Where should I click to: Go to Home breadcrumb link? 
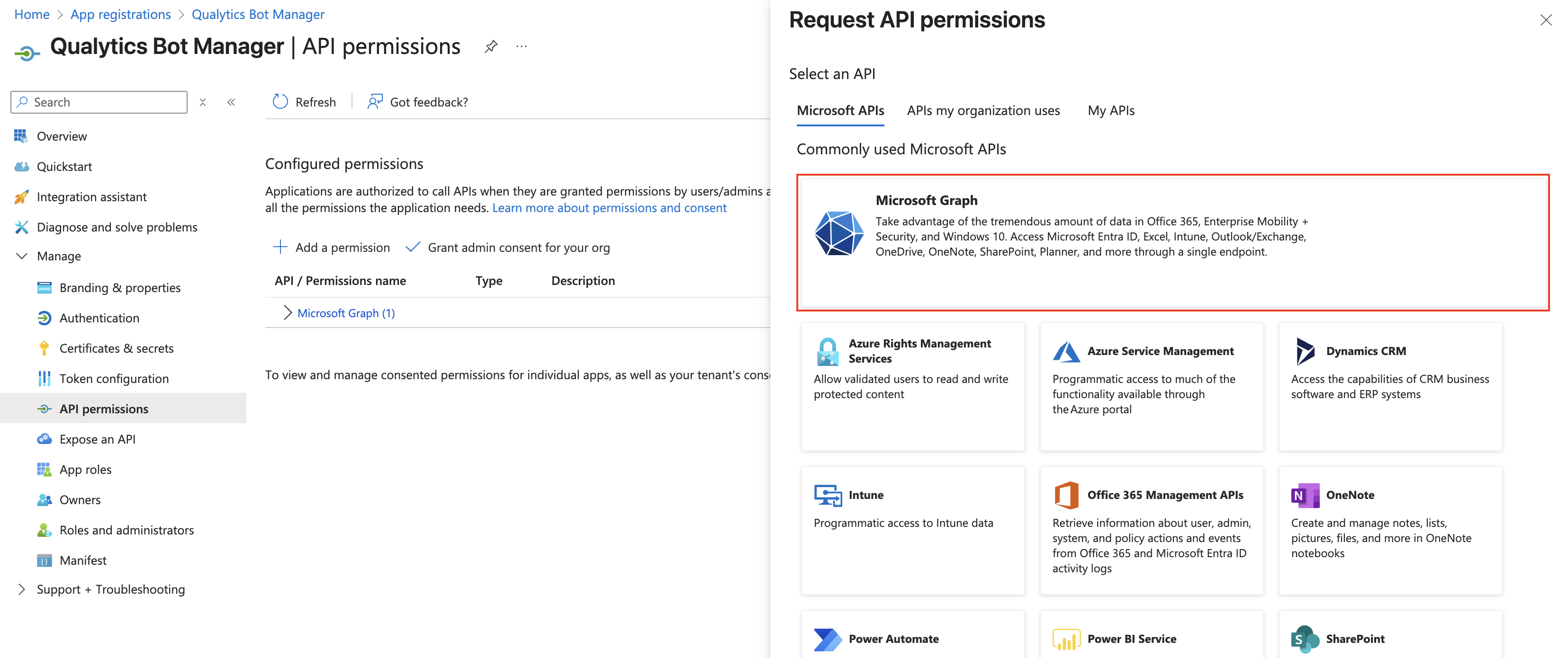click(x=32, y=14)
